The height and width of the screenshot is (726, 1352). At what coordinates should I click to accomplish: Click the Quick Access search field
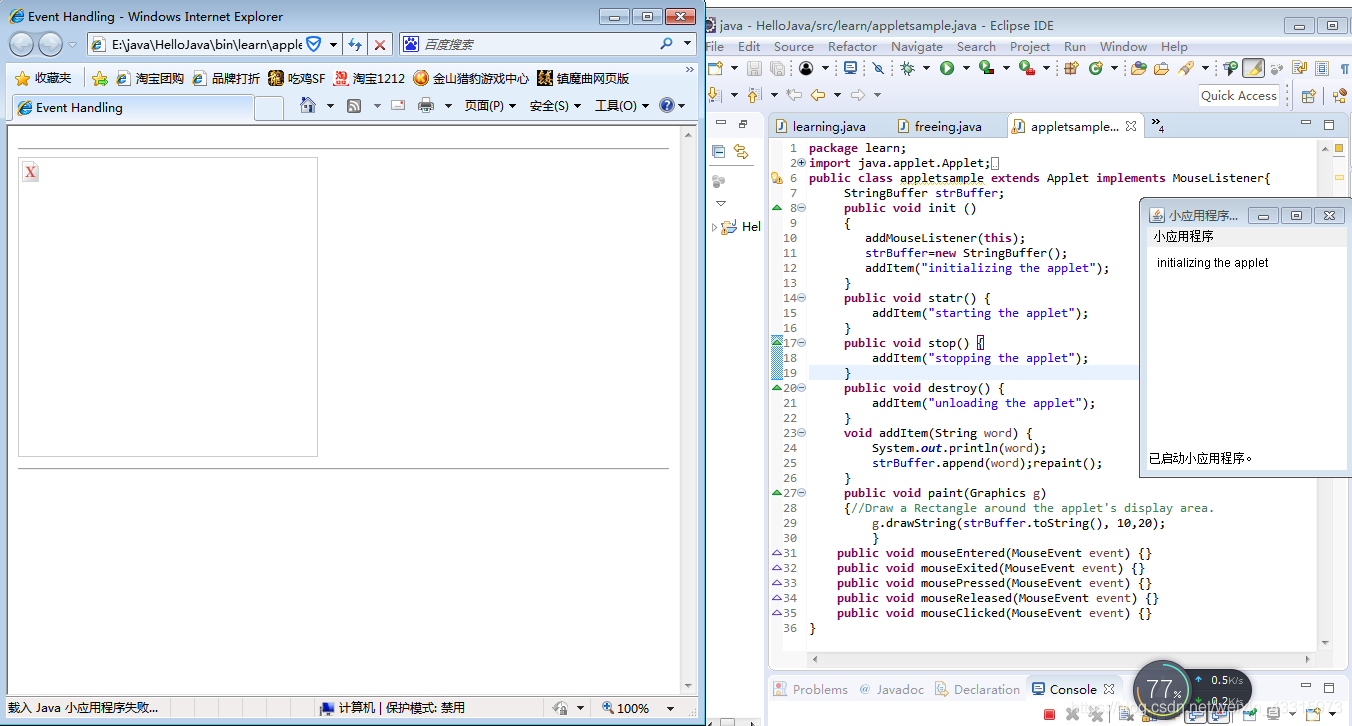[1240, 96]
